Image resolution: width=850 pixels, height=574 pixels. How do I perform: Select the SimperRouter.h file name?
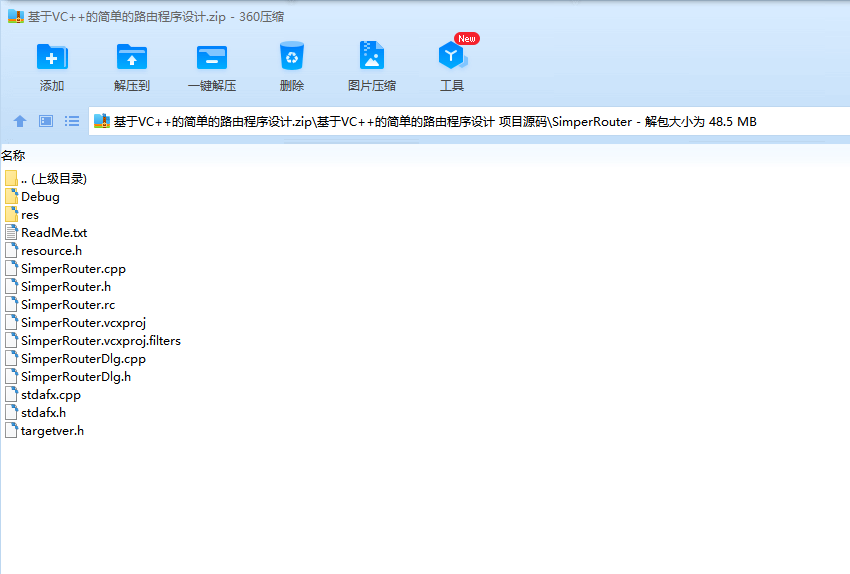pos(66,287)
